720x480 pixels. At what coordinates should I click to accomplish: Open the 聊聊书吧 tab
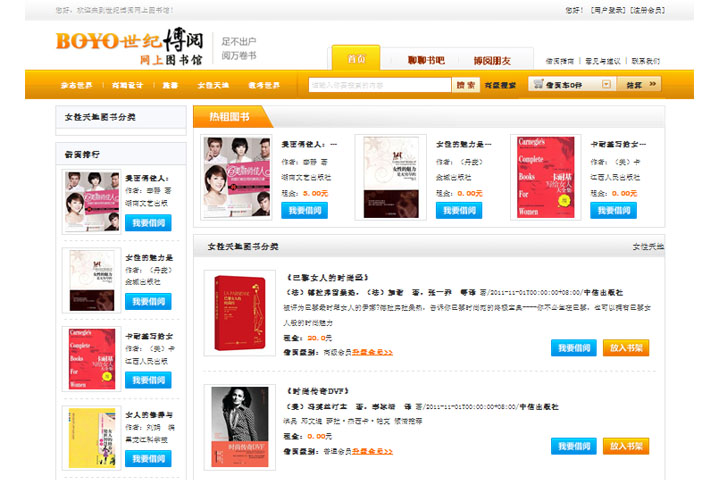(x=425, y=60)
